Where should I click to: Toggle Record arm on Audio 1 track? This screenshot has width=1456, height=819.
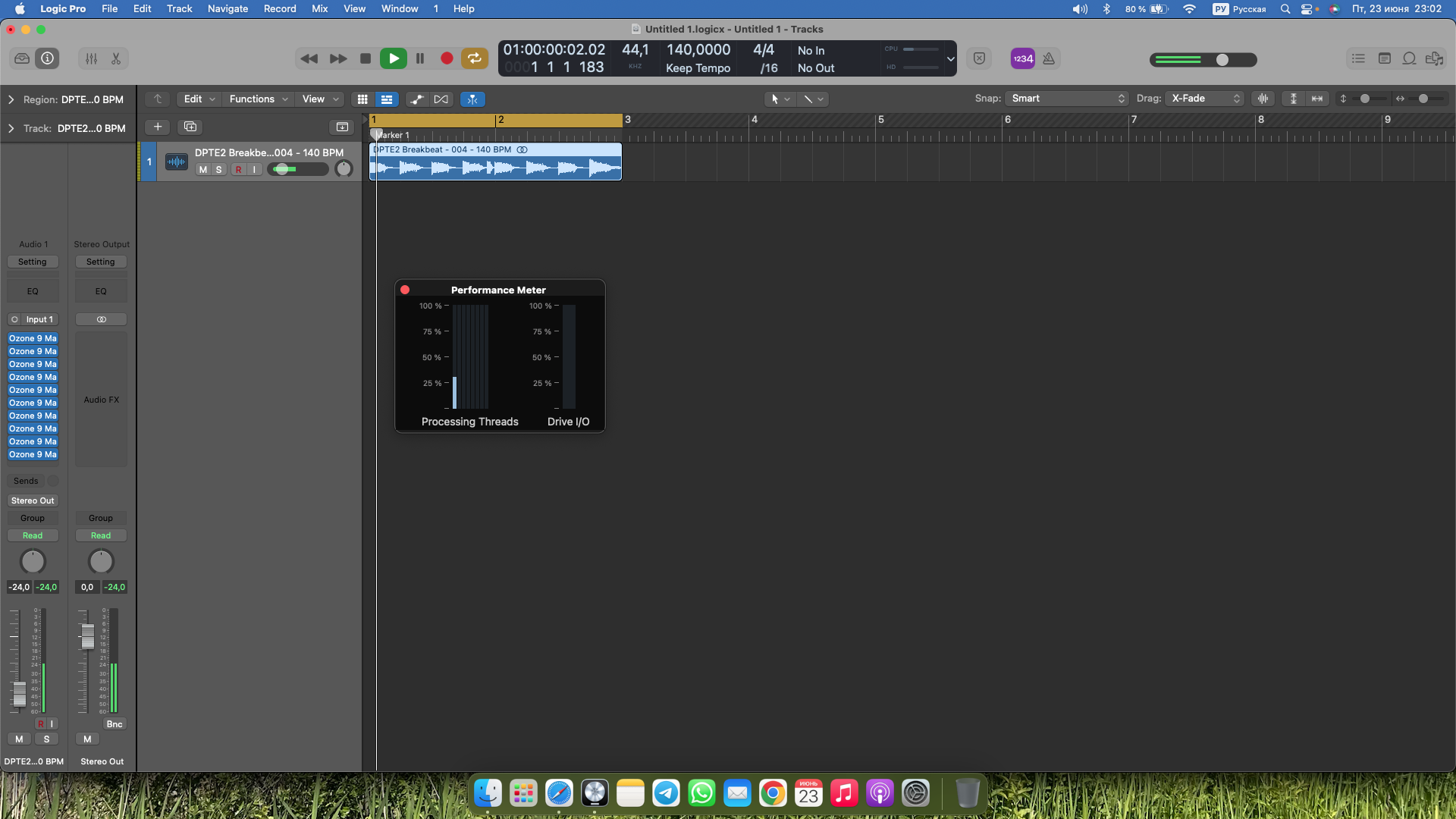(238, 169)
